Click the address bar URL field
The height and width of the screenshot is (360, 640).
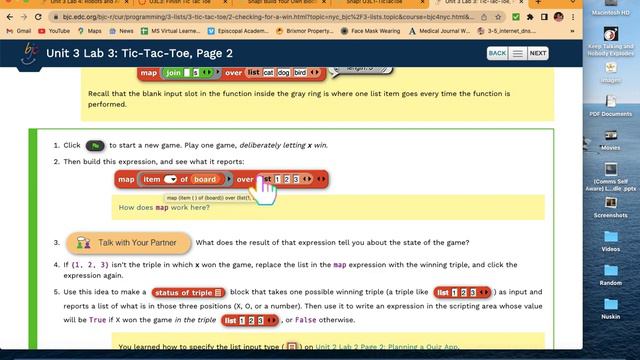(269, 17)
